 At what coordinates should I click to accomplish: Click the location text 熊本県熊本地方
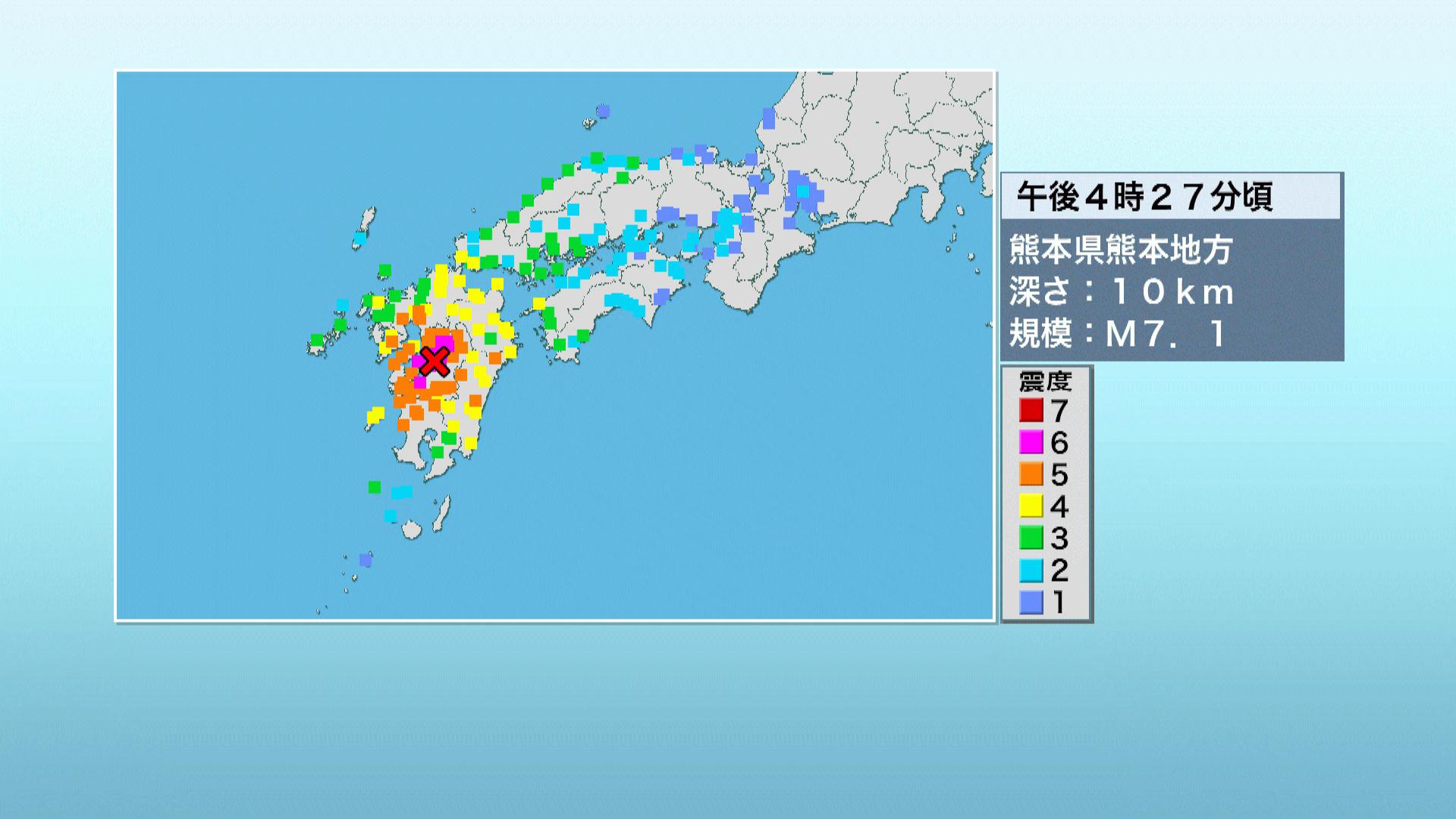click(1120, 249)
